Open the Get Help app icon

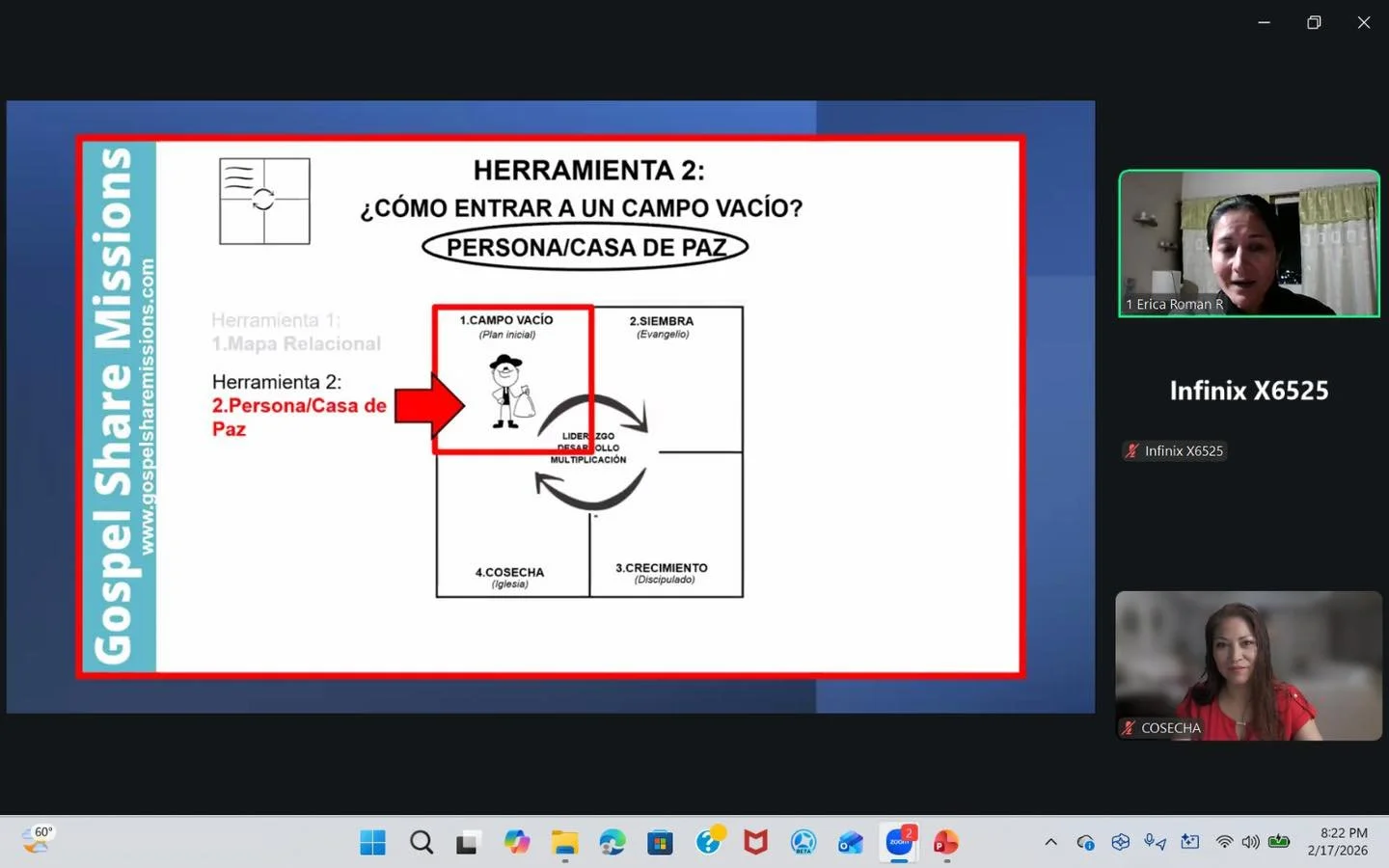[709, 841]
